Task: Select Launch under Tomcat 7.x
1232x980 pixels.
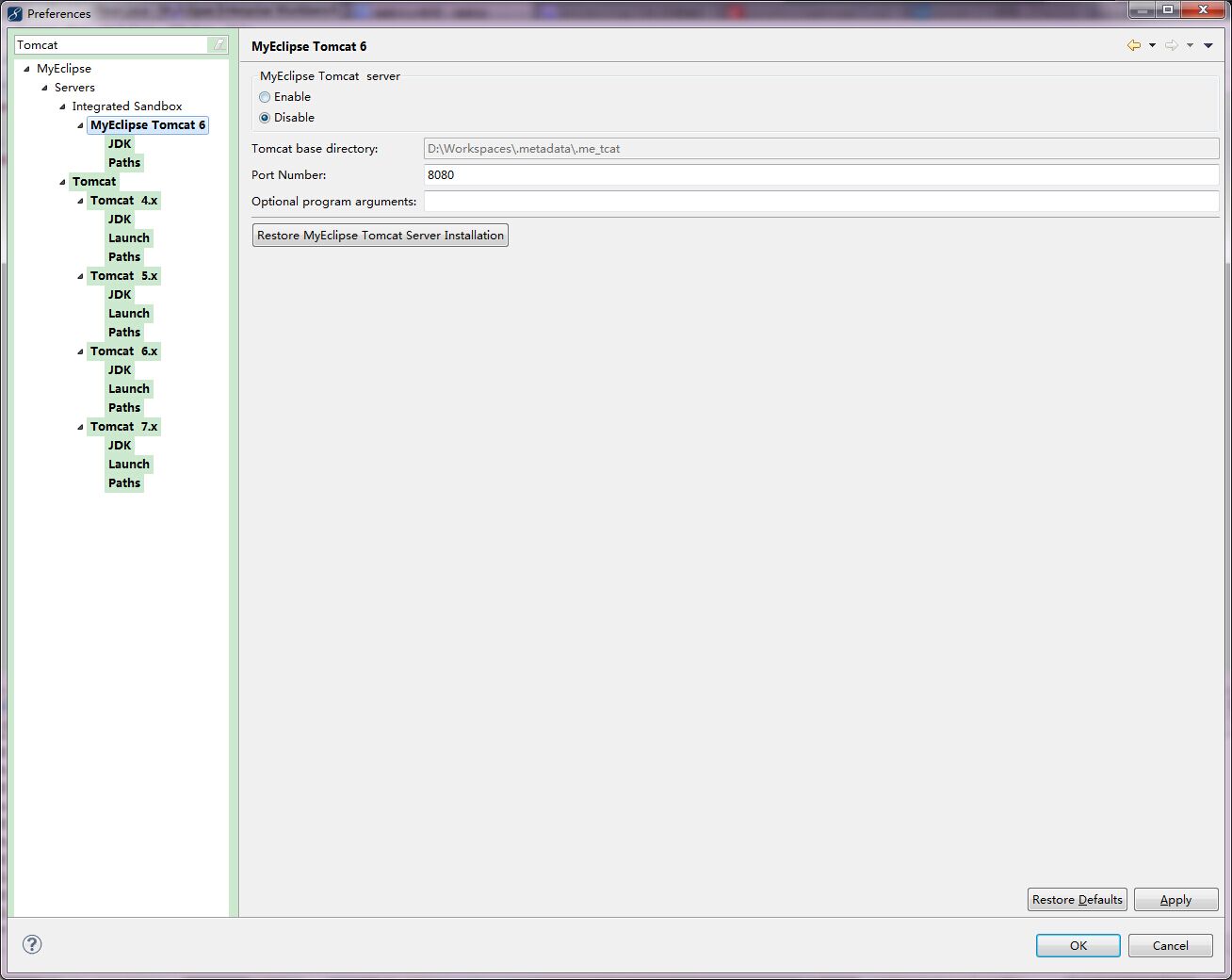Action: pos(129,464)
